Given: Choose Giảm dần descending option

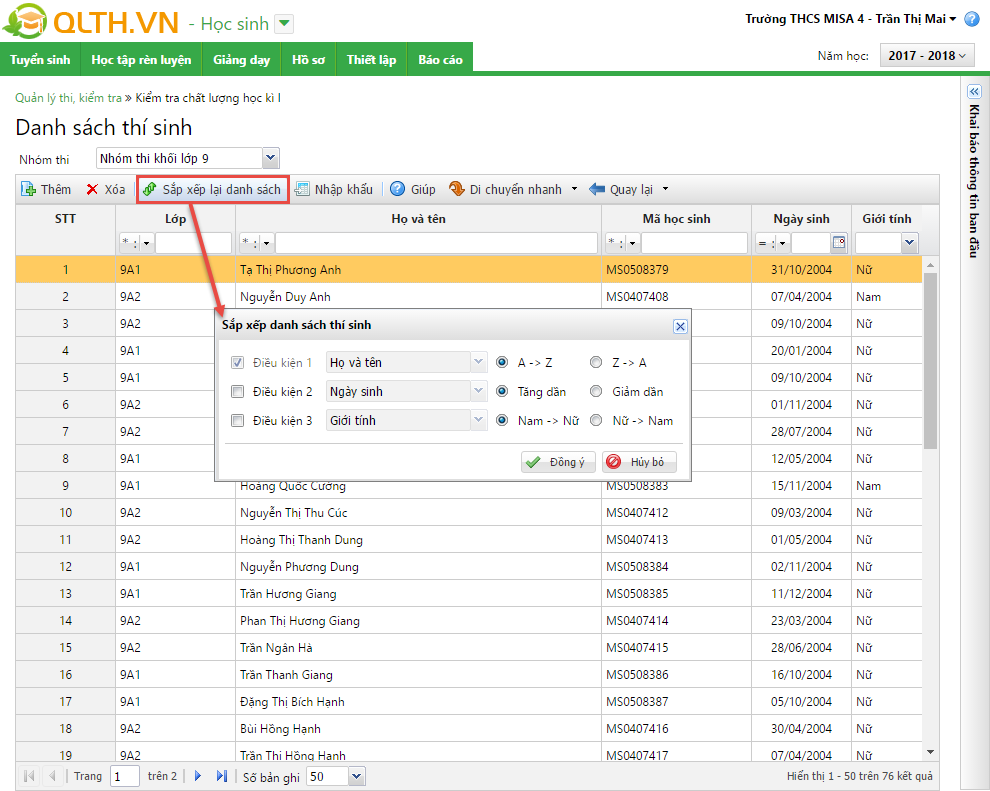Looking at the screenshot, I should 597,392.
